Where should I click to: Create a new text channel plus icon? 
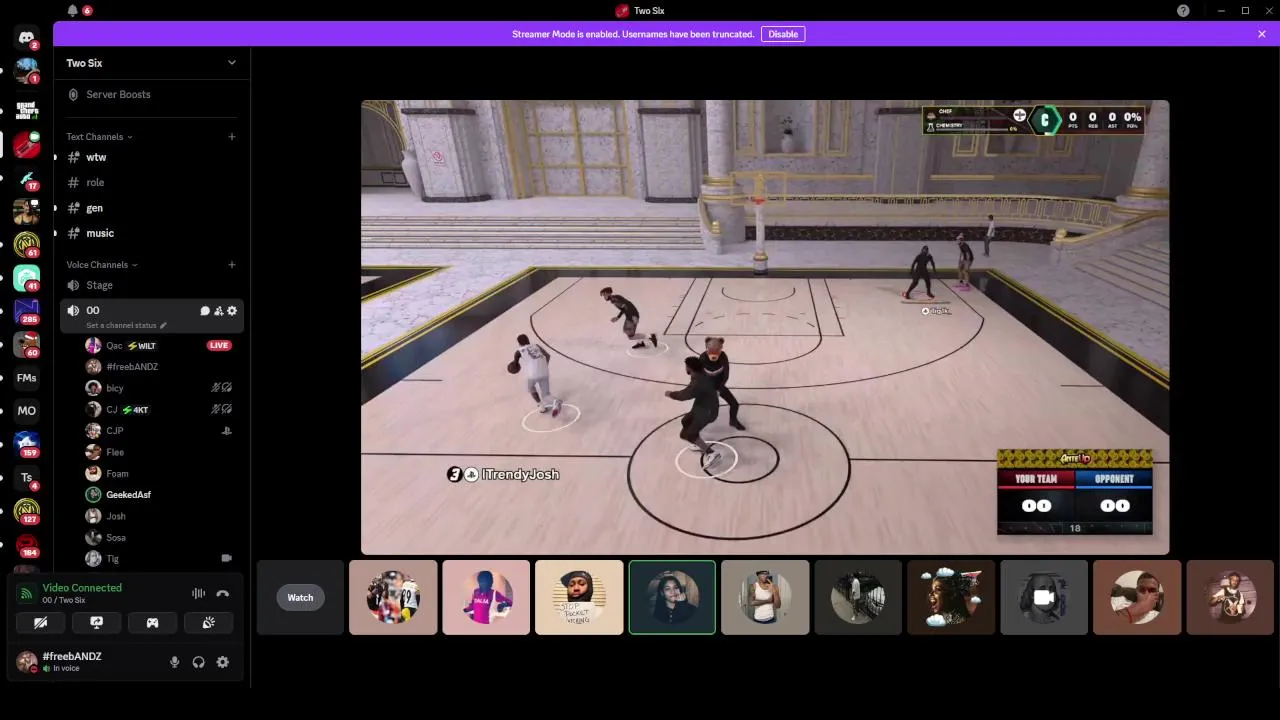click(232, 136)
